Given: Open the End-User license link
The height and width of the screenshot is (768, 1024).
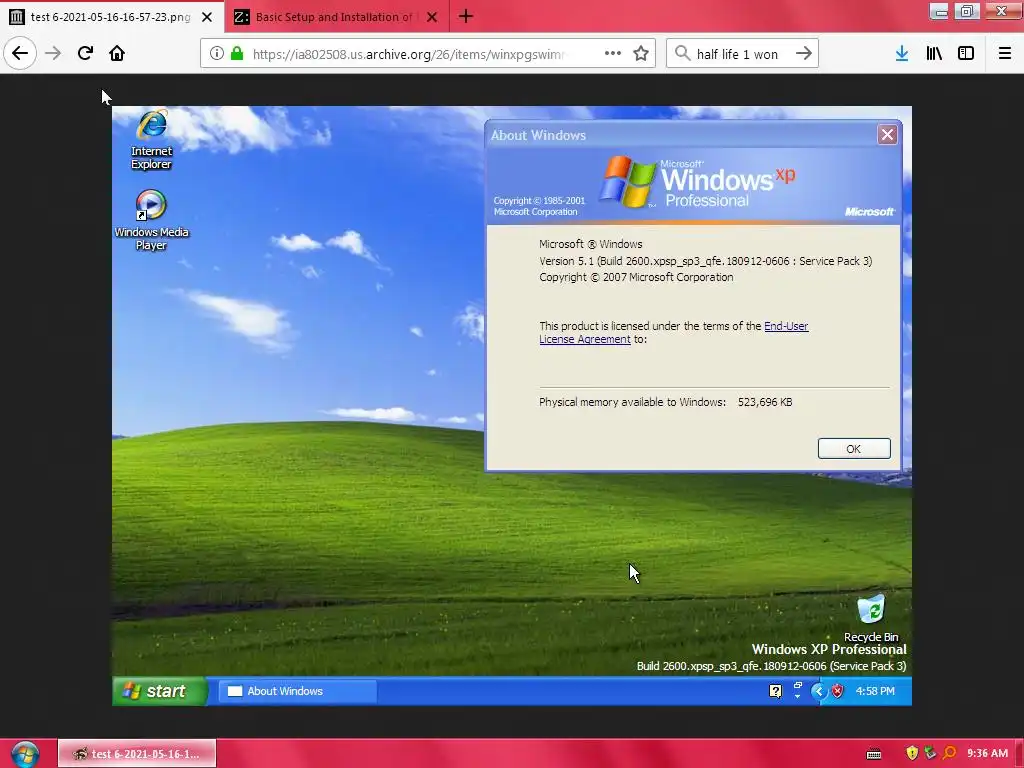Looking at the screenshot, I should coord(786,326).
